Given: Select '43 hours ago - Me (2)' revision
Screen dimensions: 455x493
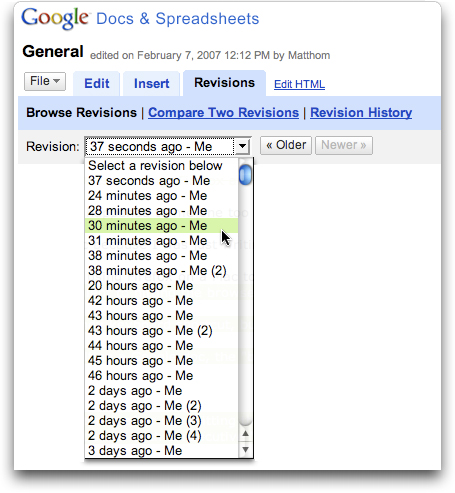Looking at the screenshot, I should (162, 331).
